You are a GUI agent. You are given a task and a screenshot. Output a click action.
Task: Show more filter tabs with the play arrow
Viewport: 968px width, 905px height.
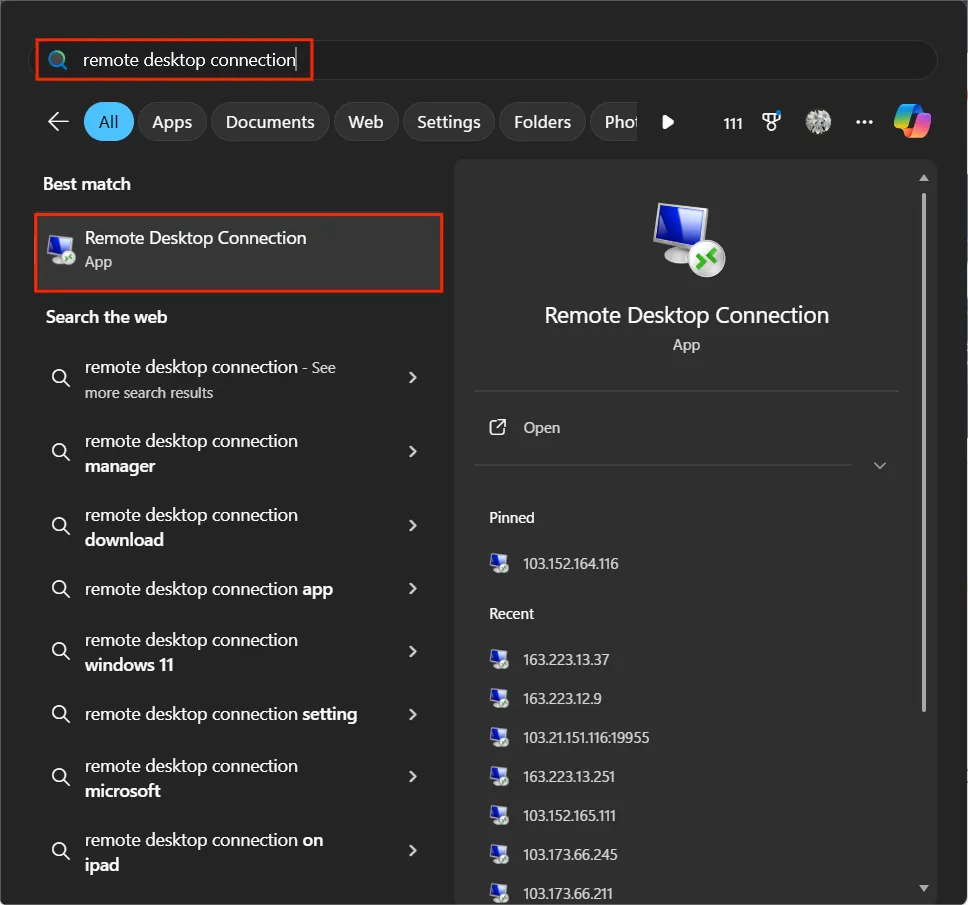(667, 122)
